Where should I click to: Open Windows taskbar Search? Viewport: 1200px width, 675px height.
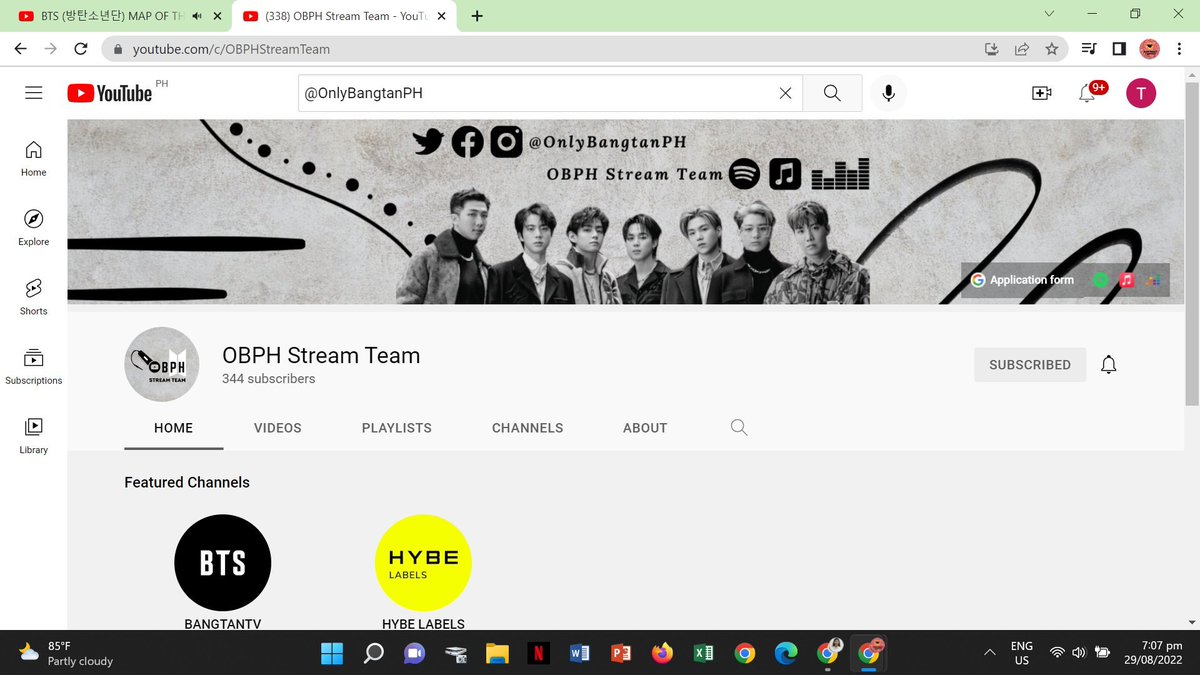pyautogui.click(x=373, y=653)
